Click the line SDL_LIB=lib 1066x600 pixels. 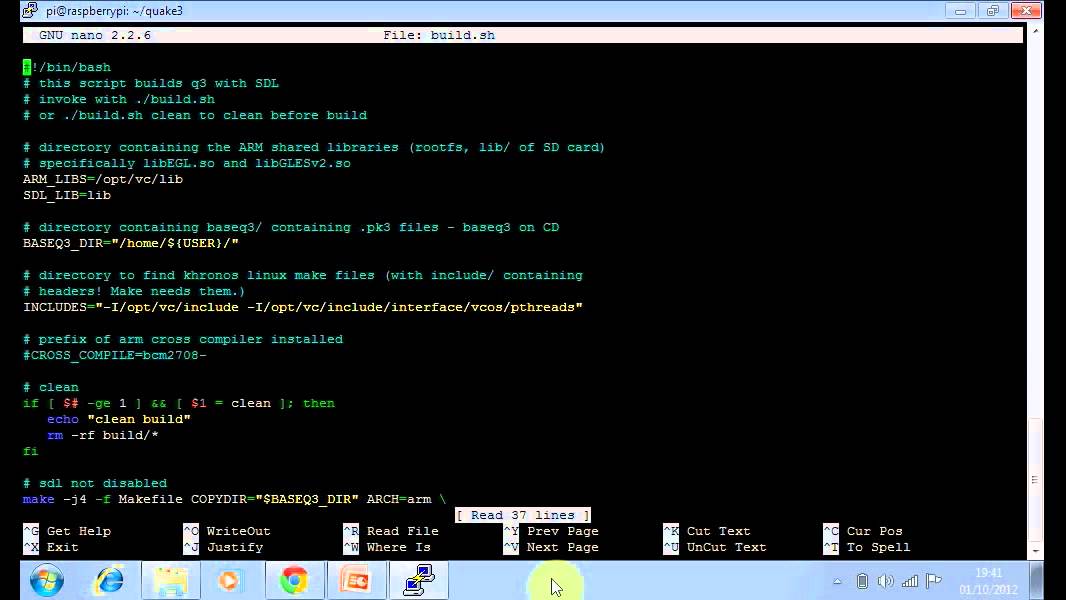[67, 195]
